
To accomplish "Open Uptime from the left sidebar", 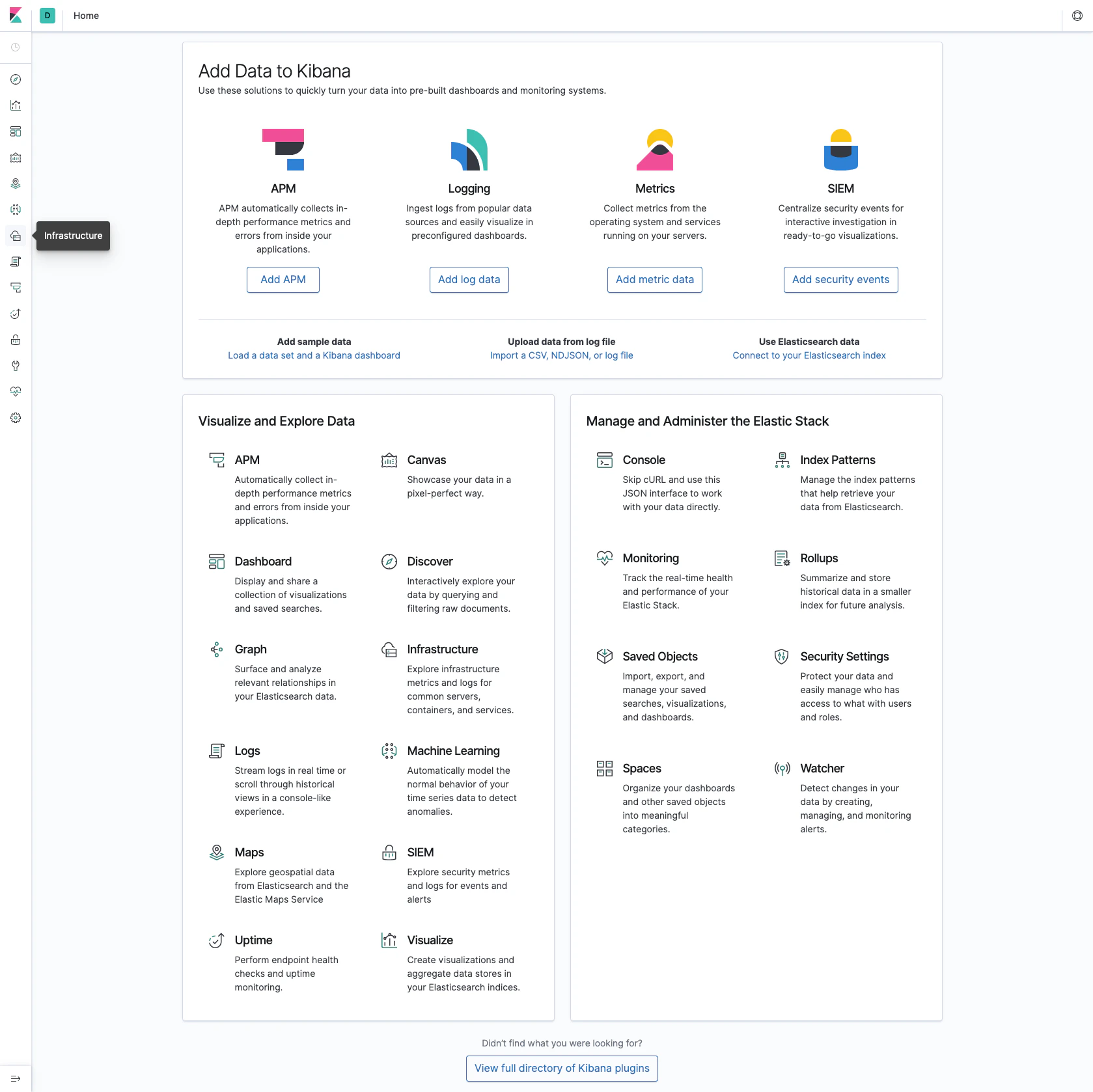I will point(16,314).
